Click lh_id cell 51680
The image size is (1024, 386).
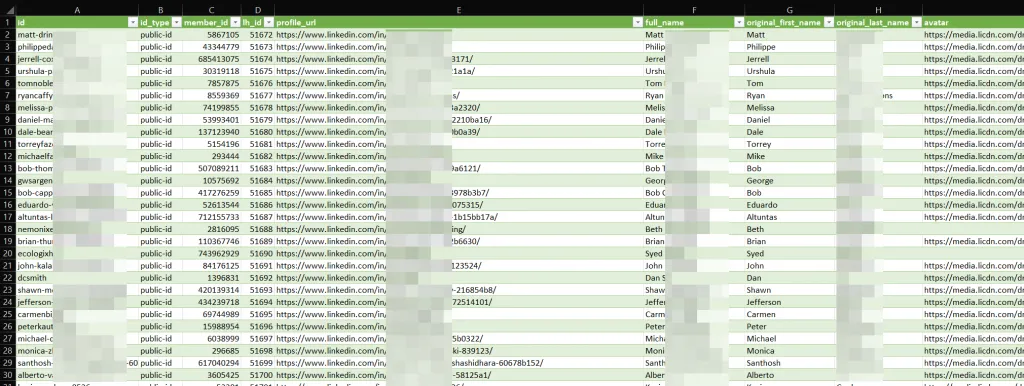point(258,131)
